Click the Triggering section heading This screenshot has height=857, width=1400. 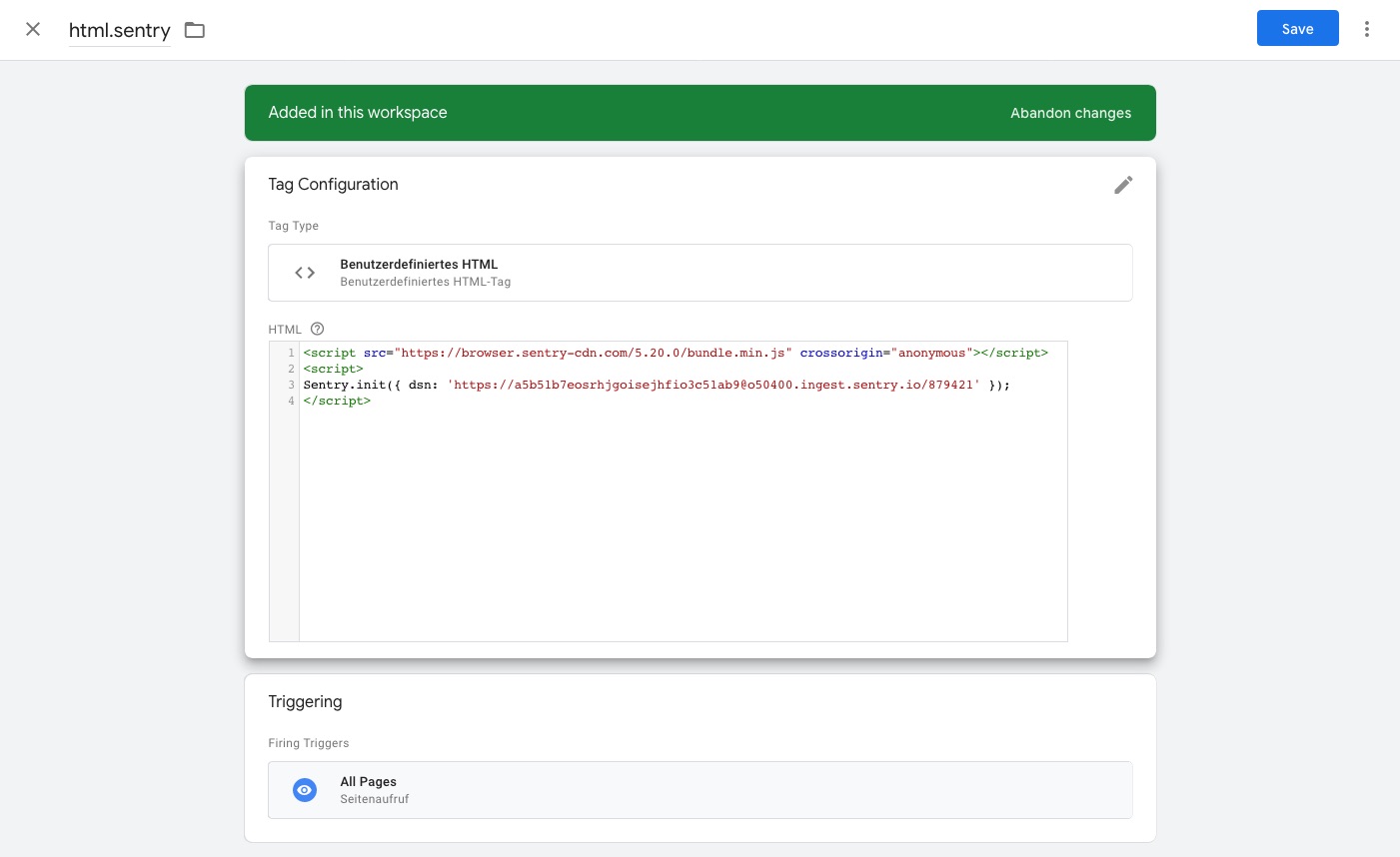305,701
